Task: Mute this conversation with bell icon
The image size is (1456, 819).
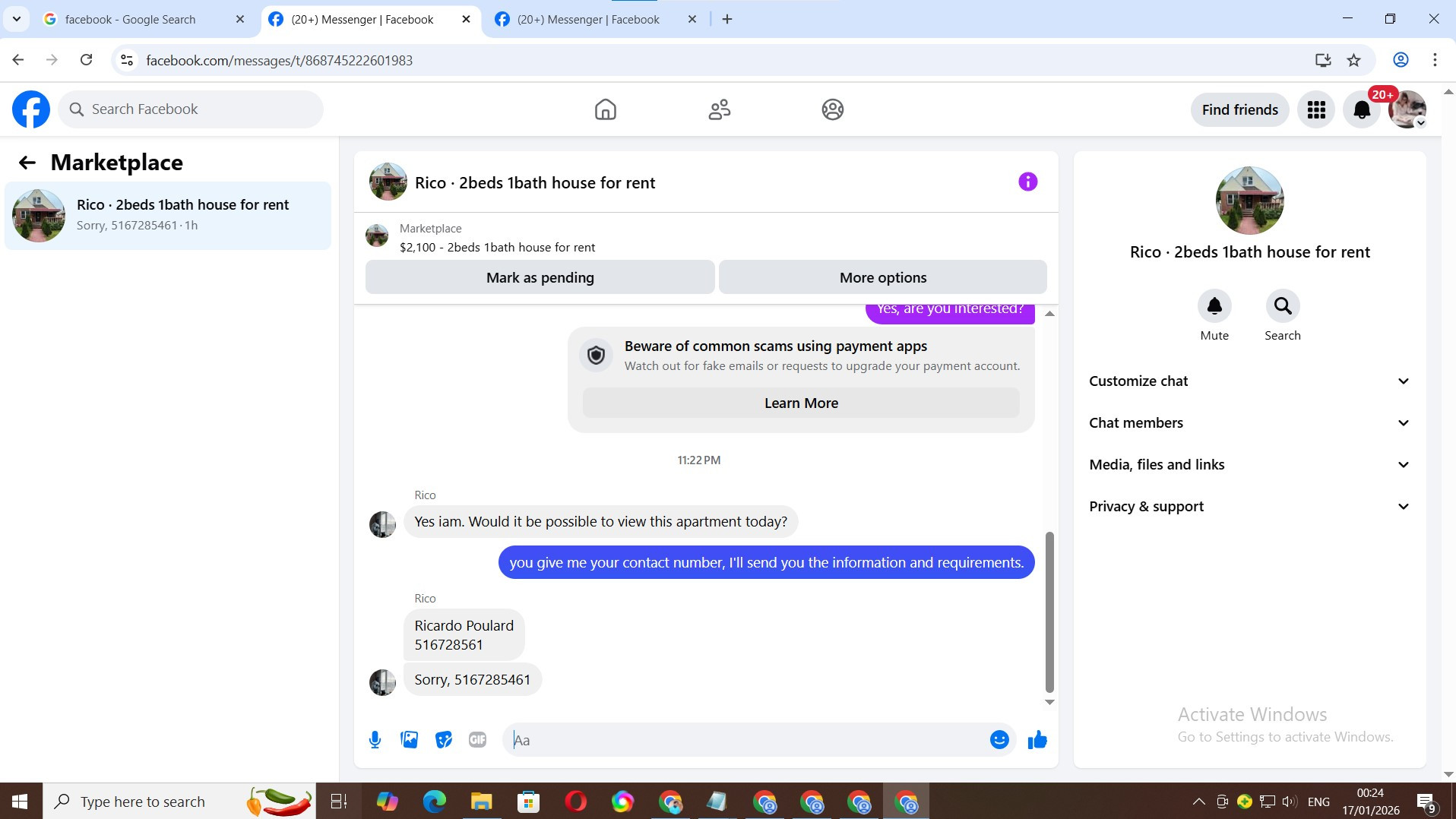Action: point(1214,305)
